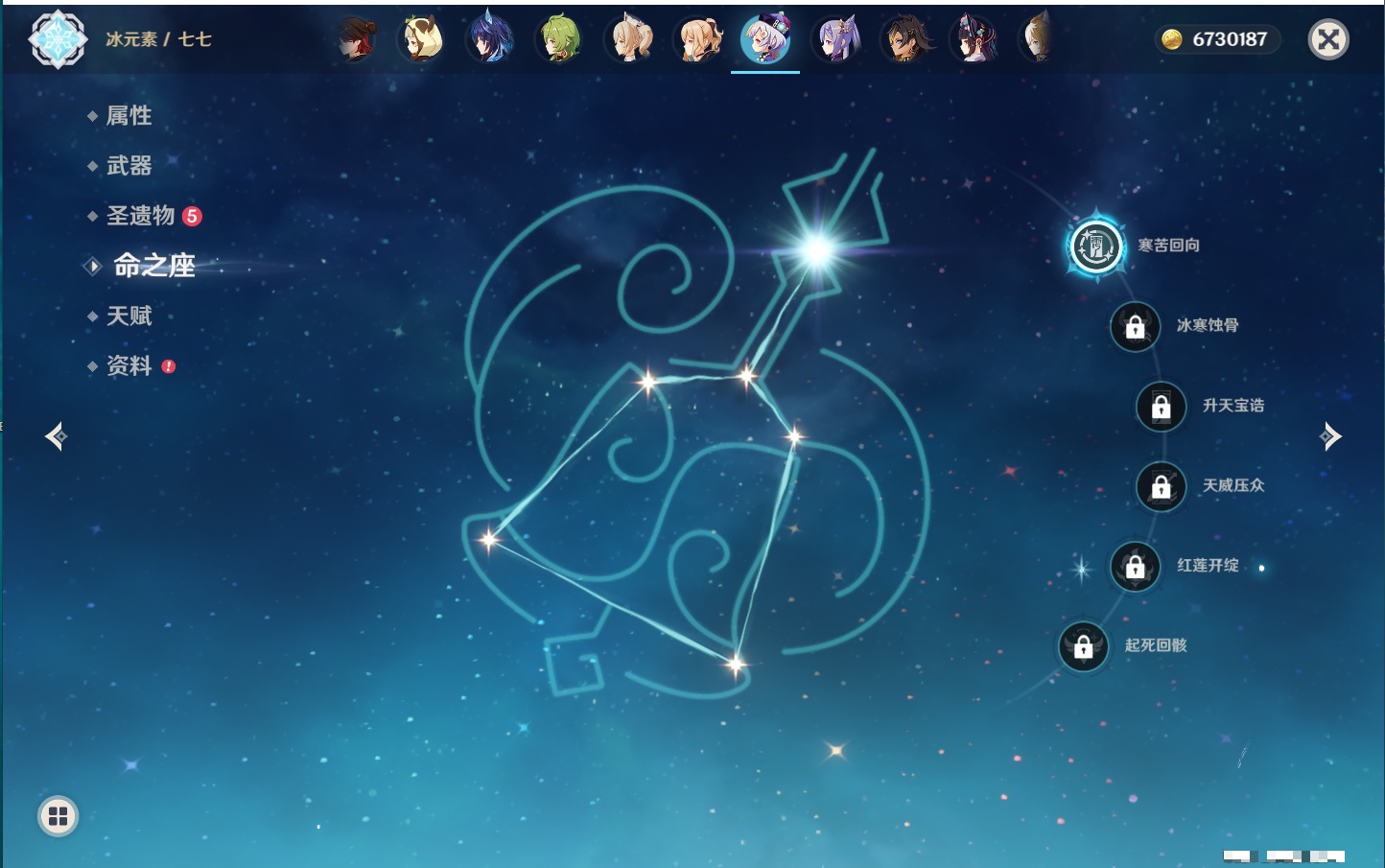Click the Cryo element emblem beside 冰元素
The image size is (1385, 868).
coord(58,39)
